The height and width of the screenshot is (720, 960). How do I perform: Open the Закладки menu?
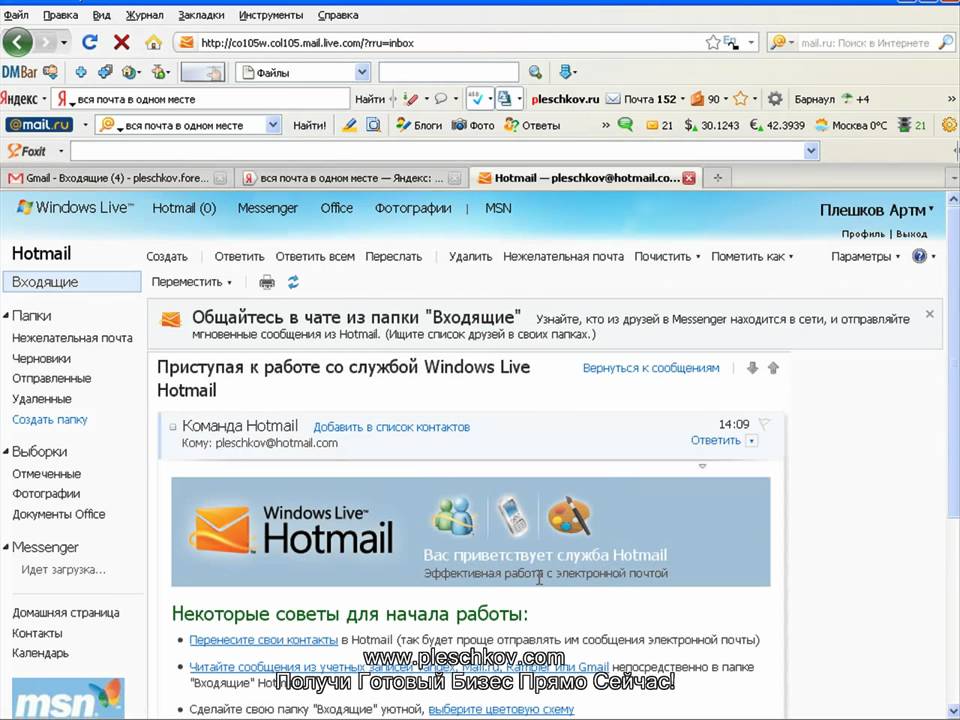[x=201, y=15]
